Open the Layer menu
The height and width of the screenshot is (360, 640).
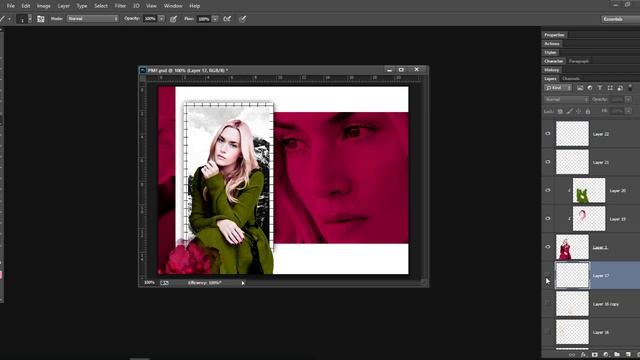tap(64, 6)
